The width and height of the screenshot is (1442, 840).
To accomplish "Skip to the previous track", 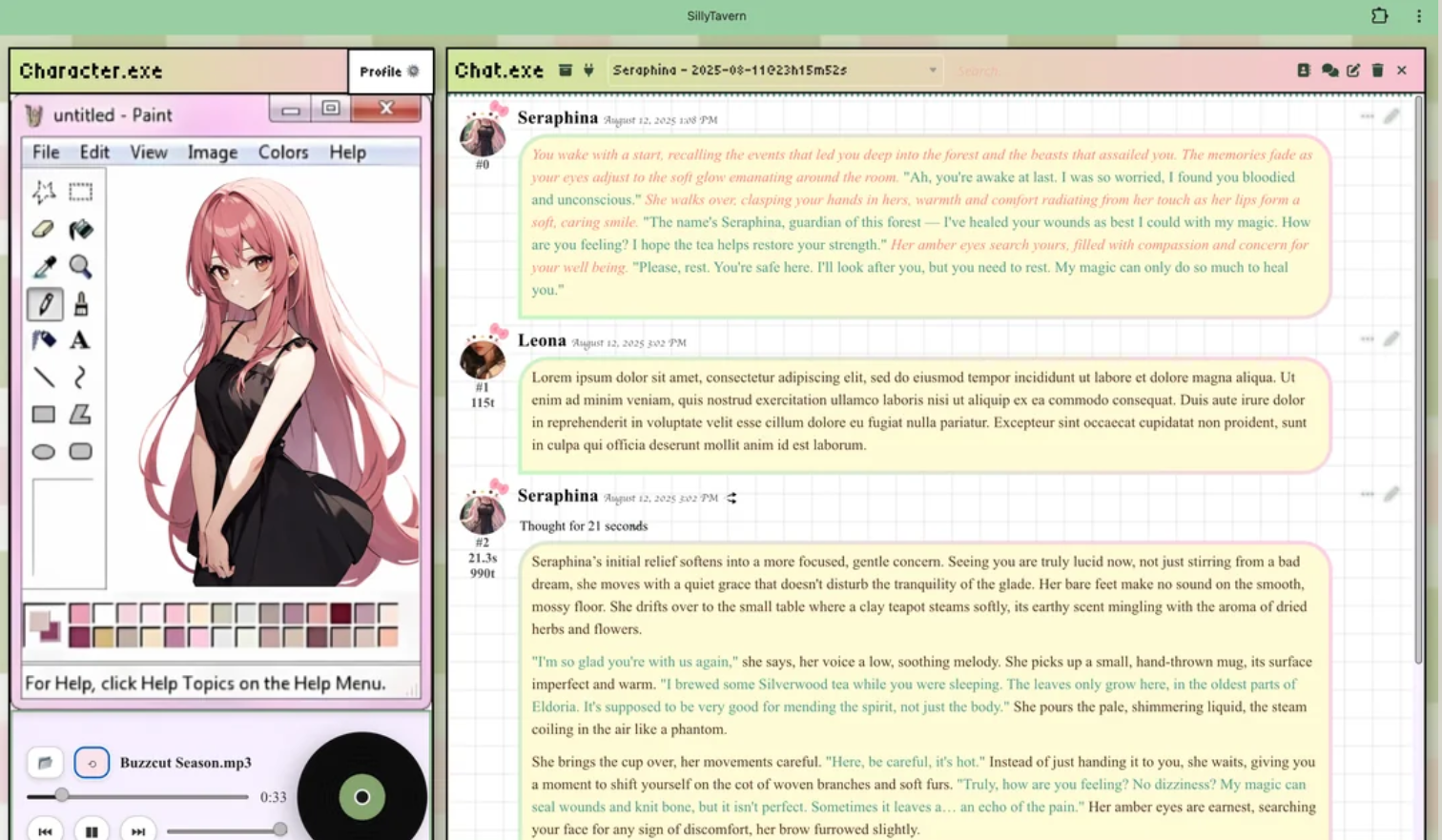I will (45, 831).
